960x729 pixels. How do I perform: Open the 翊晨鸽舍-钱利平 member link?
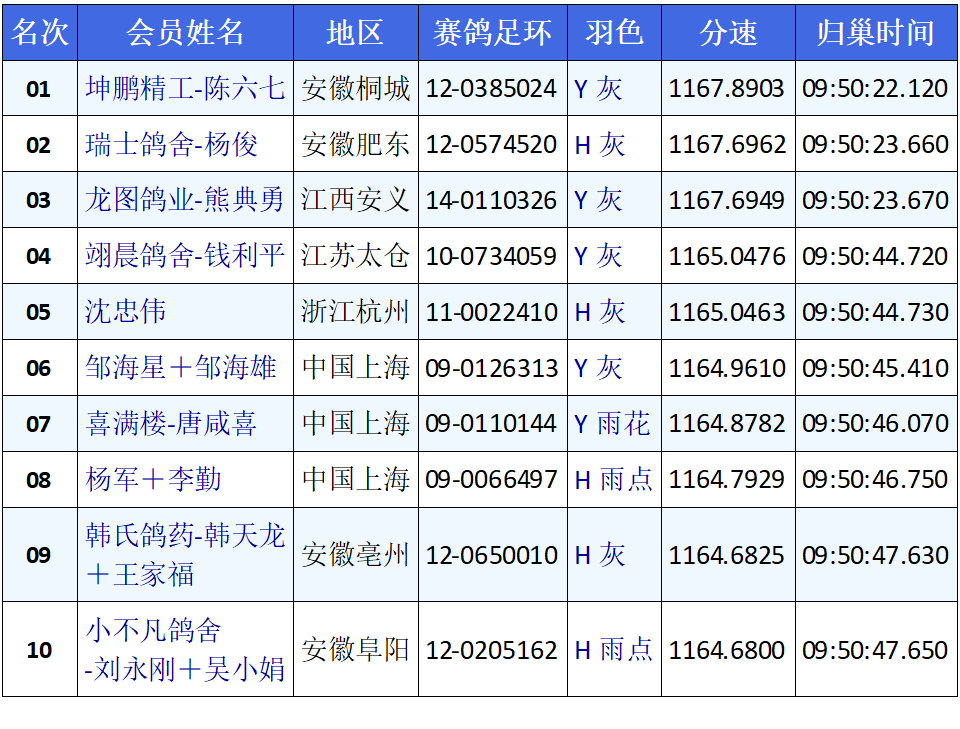(x=185, y=256)
